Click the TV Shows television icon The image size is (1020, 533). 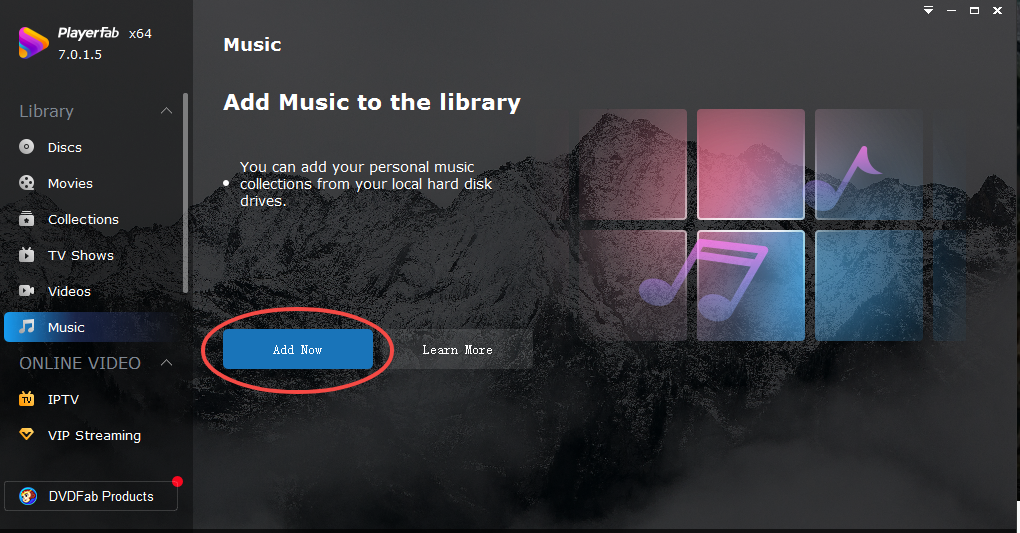[27, 254]
